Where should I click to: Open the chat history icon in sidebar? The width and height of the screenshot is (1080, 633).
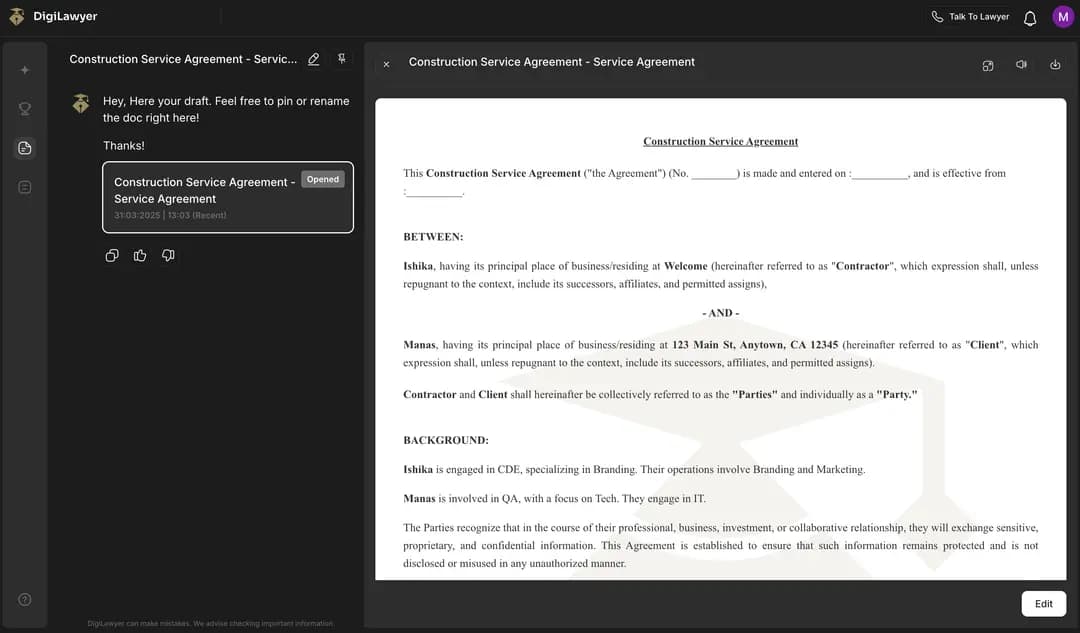[x=25, y=187]
